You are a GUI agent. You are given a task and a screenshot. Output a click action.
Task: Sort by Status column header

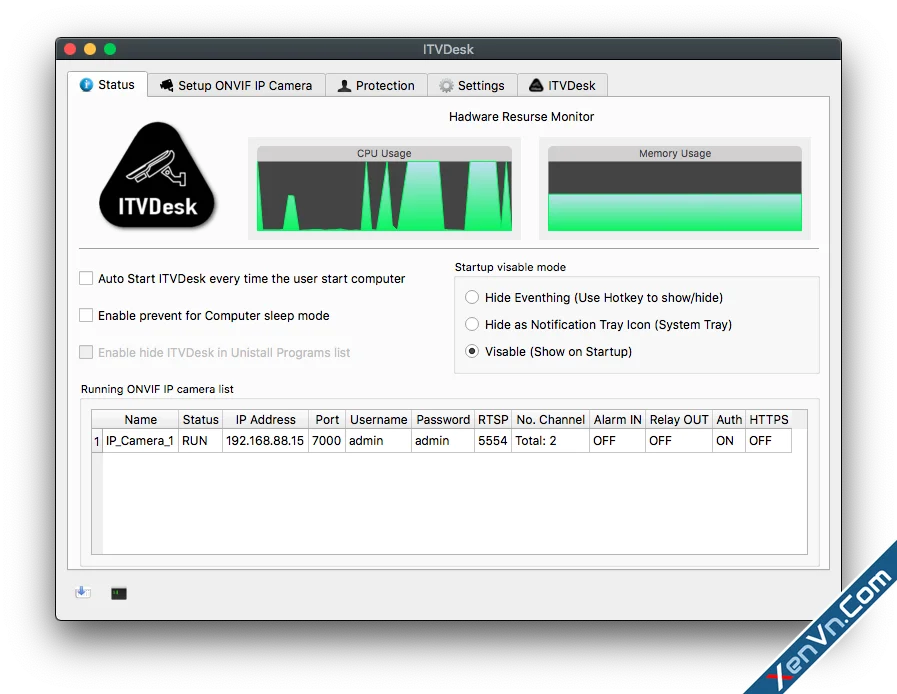click(x=200, y=419)
